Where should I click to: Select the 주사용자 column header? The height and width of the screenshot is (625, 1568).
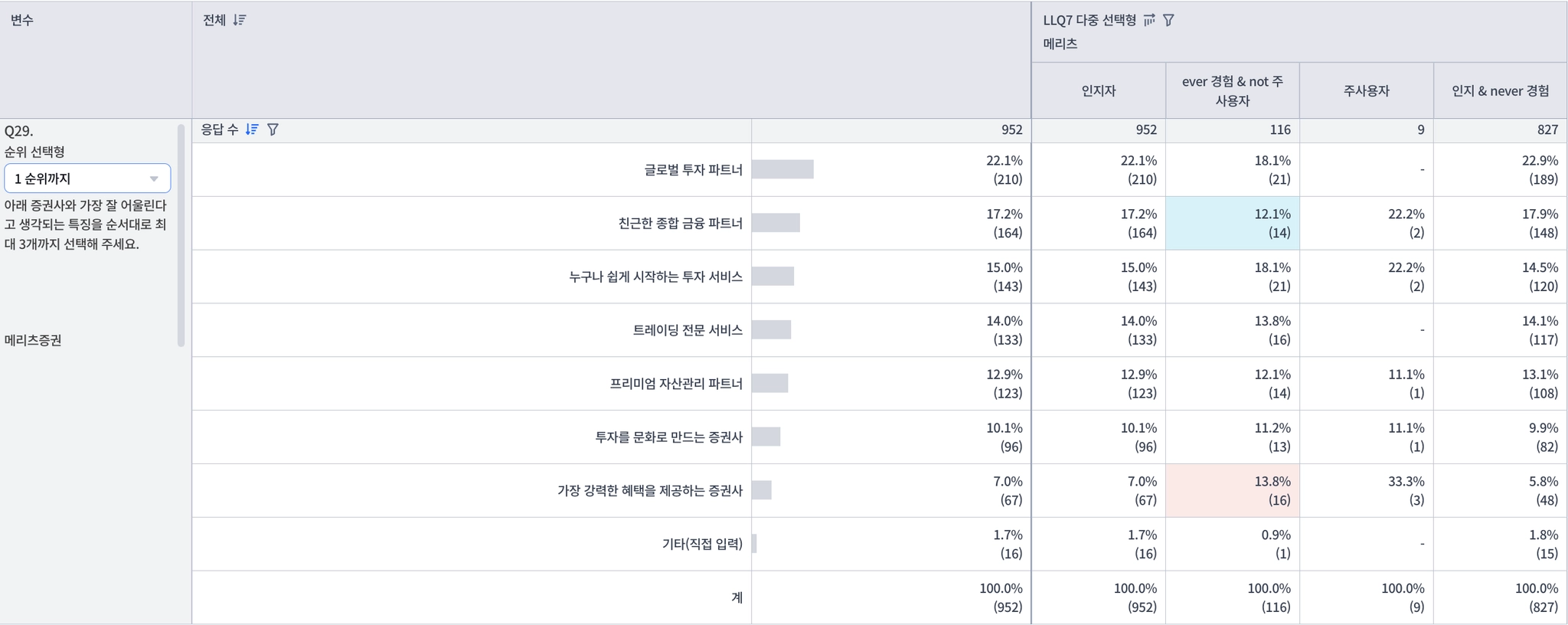(x=1366, y=90)
